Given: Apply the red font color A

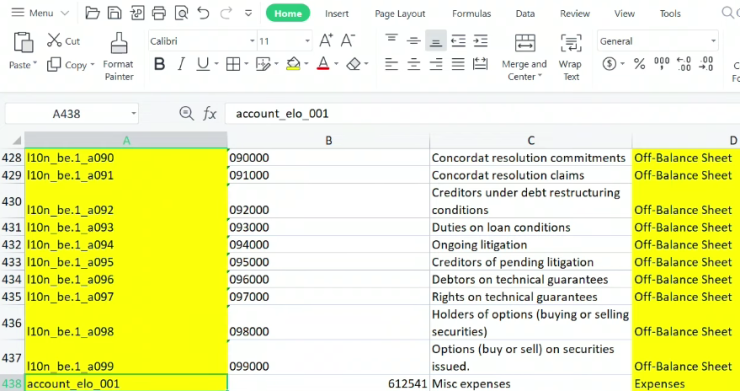Looking at the screenshot, I should tap(323, 64).
